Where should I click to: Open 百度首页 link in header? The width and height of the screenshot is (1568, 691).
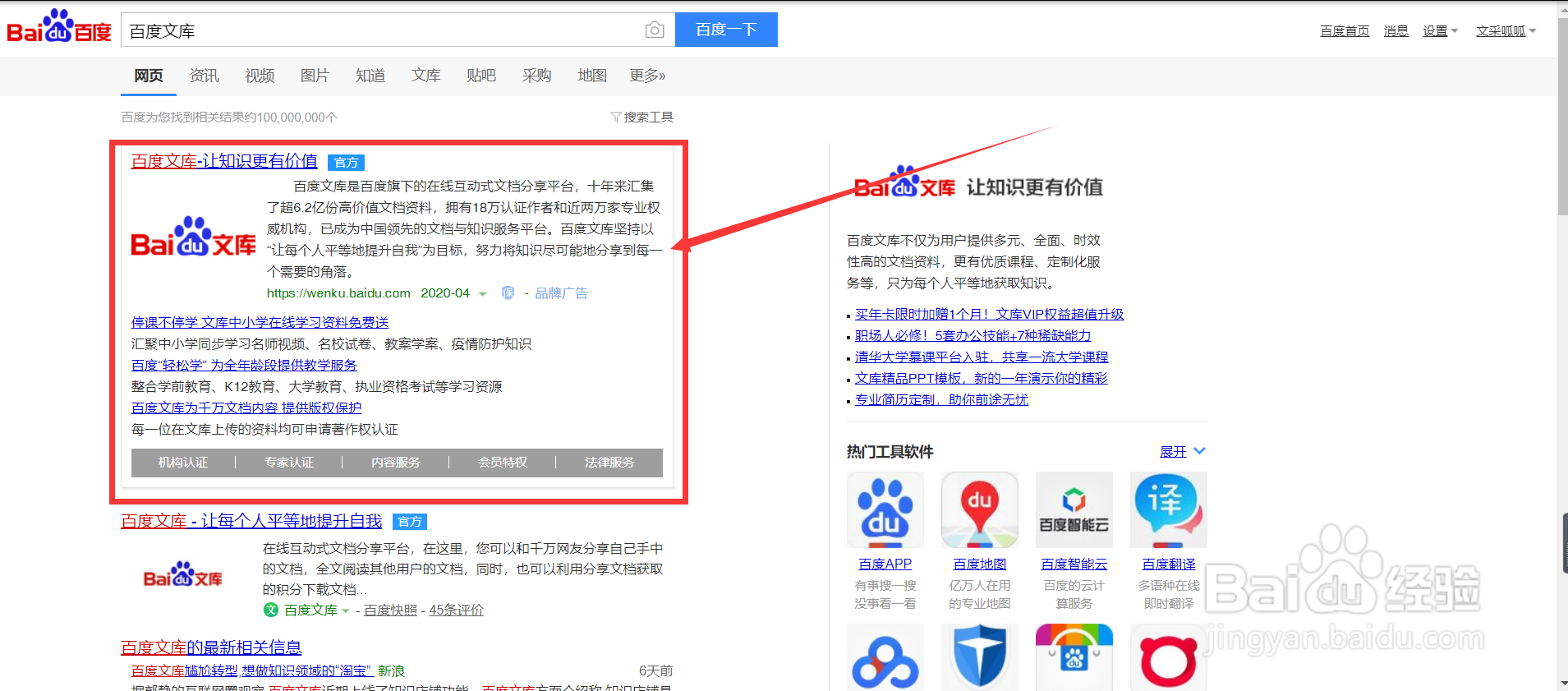click(1345, 31)
